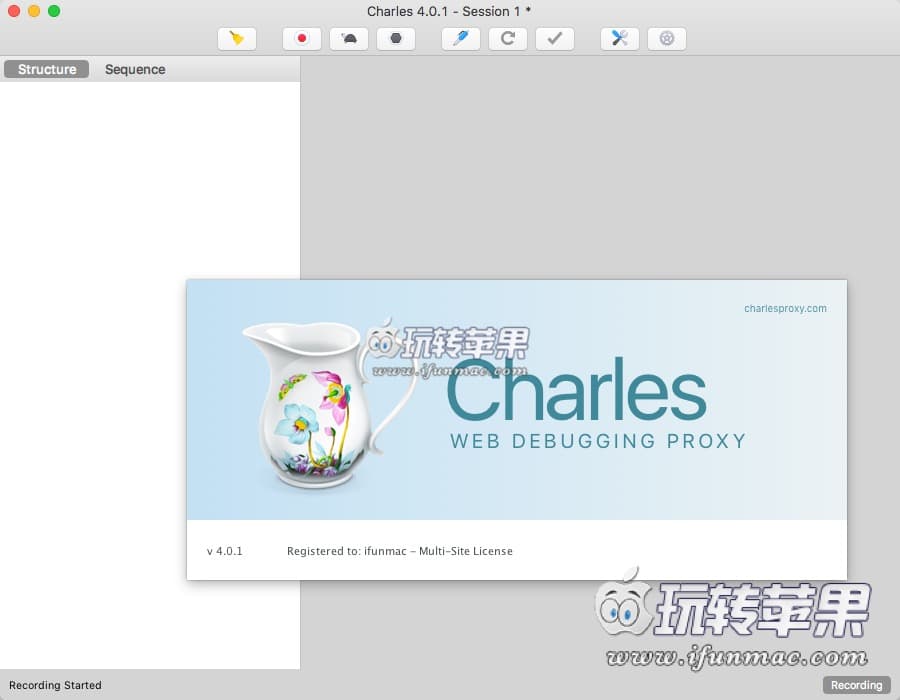Click the 'WEB DEBUGGING PROXY' splash text
Screen dimensions: 900x700
(598, 441)
